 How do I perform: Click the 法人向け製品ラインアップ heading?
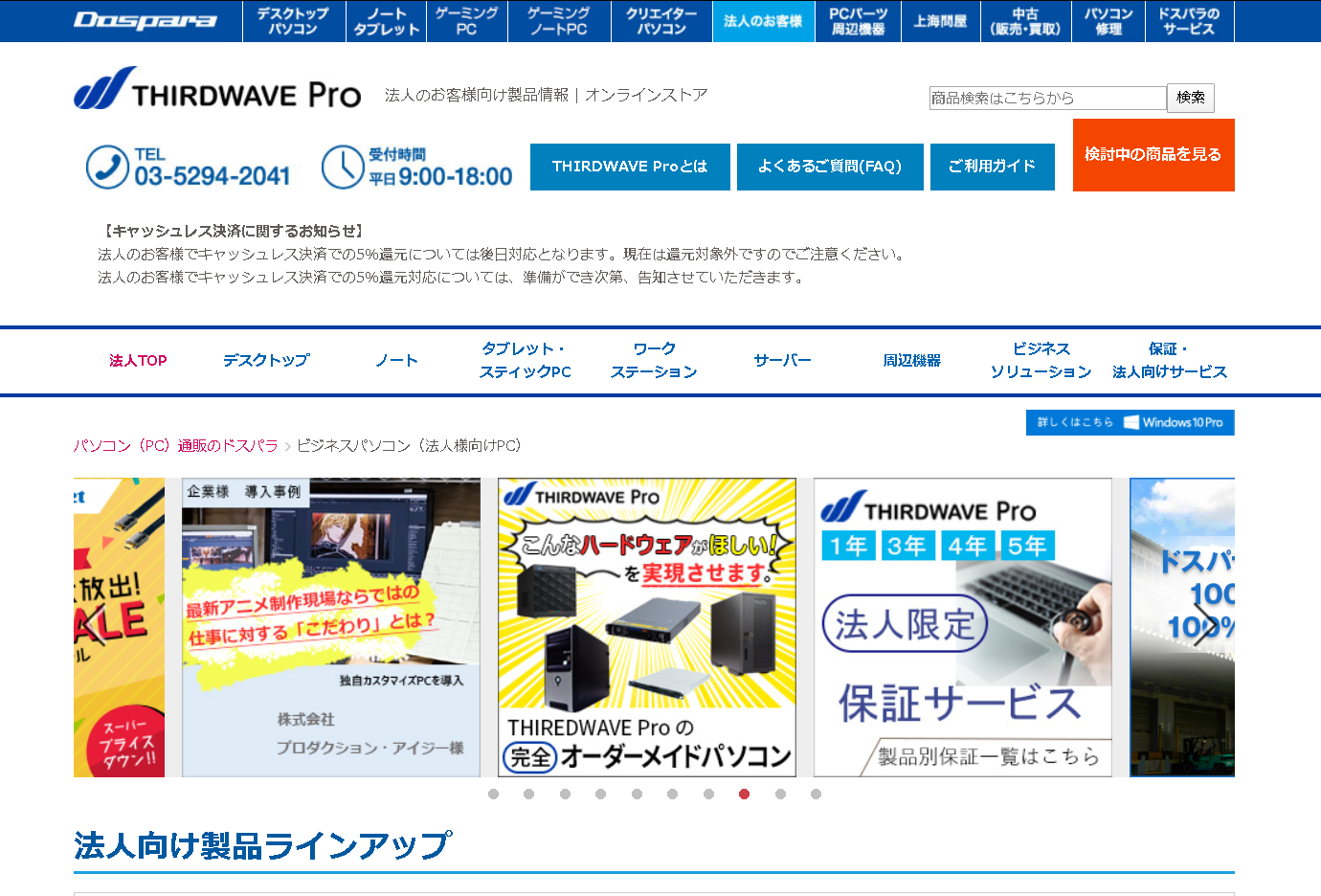coord(262,846)
